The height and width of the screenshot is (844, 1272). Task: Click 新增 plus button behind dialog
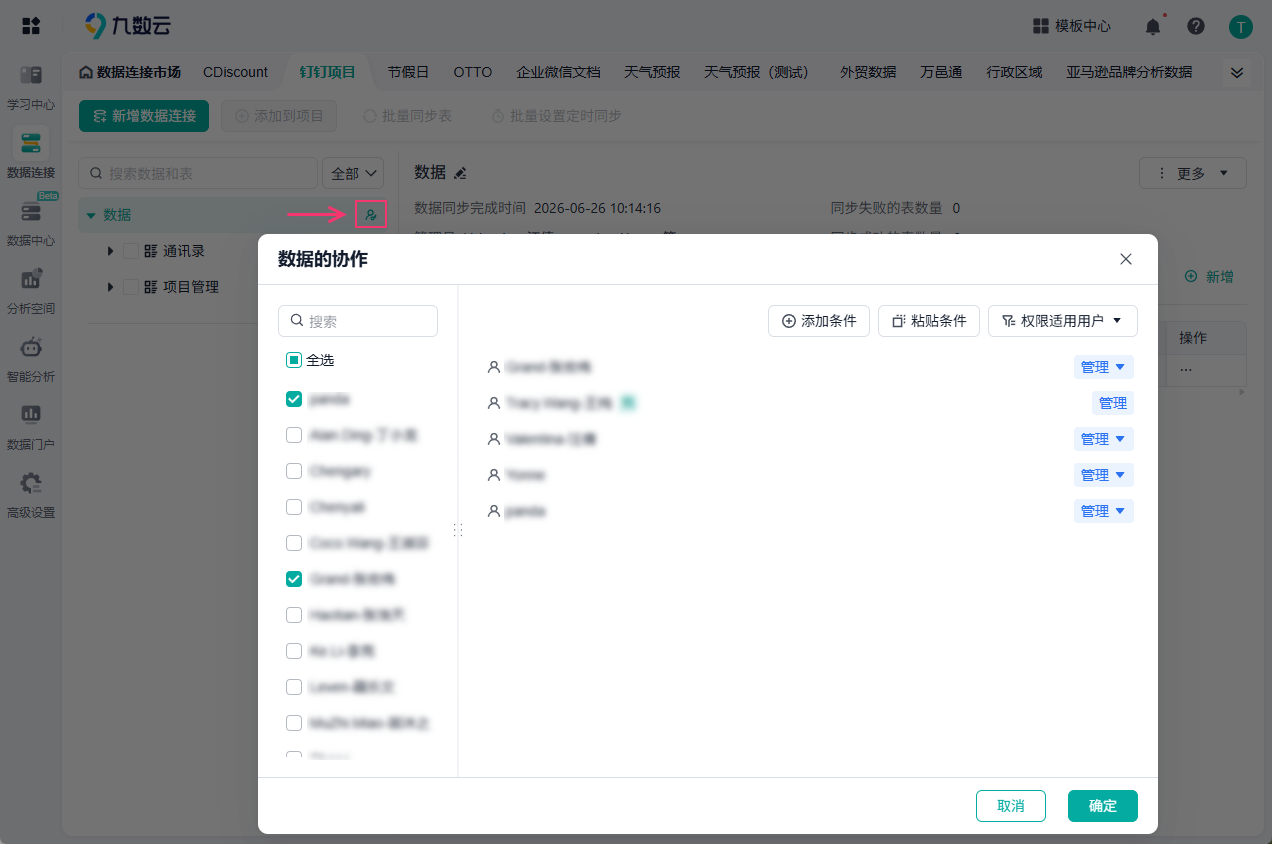pyautogui.click(x=1209, y=276)
